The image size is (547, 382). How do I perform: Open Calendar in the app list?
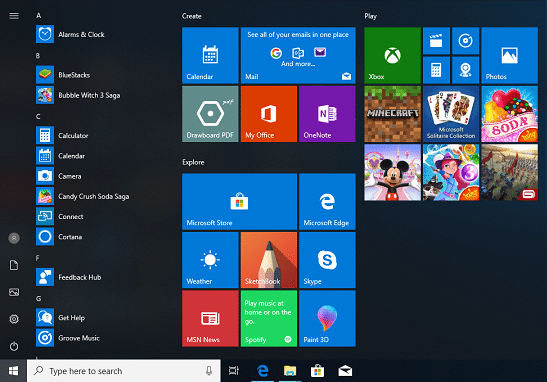(x=61, y=156)
